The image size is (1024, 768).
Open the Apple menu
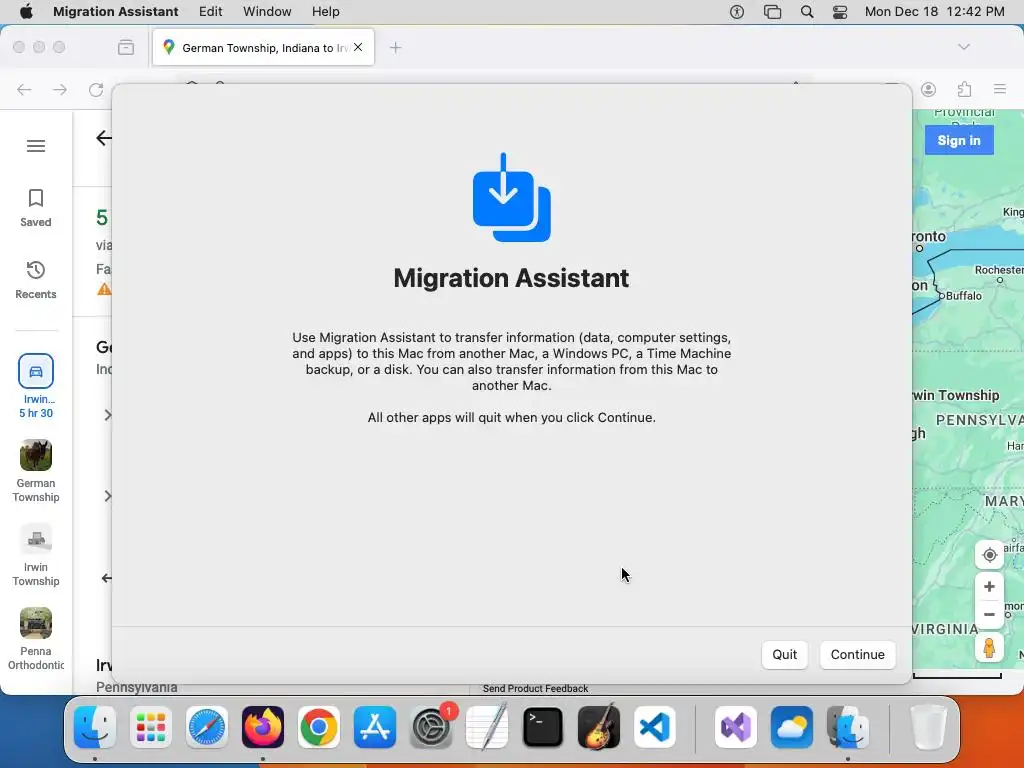click(x=26, y=12)
